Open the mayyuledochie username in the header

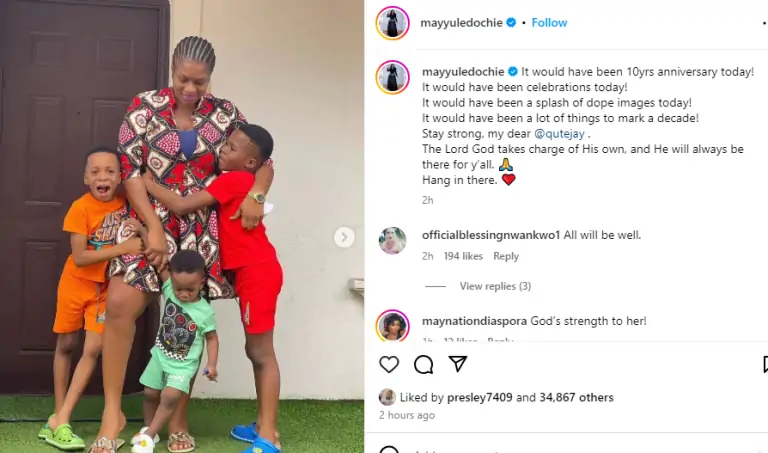pyautogui.click(x=461, y=23)
